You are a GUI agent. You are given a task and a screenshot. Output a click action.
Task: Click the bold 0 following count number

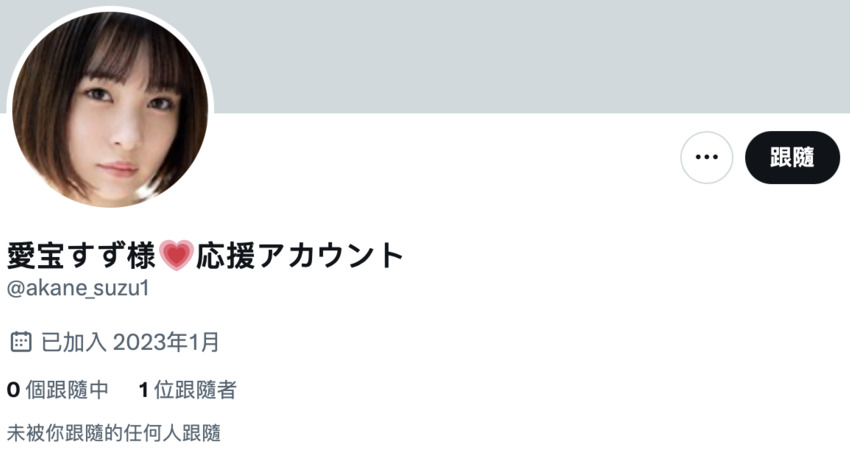pos(14,390)
